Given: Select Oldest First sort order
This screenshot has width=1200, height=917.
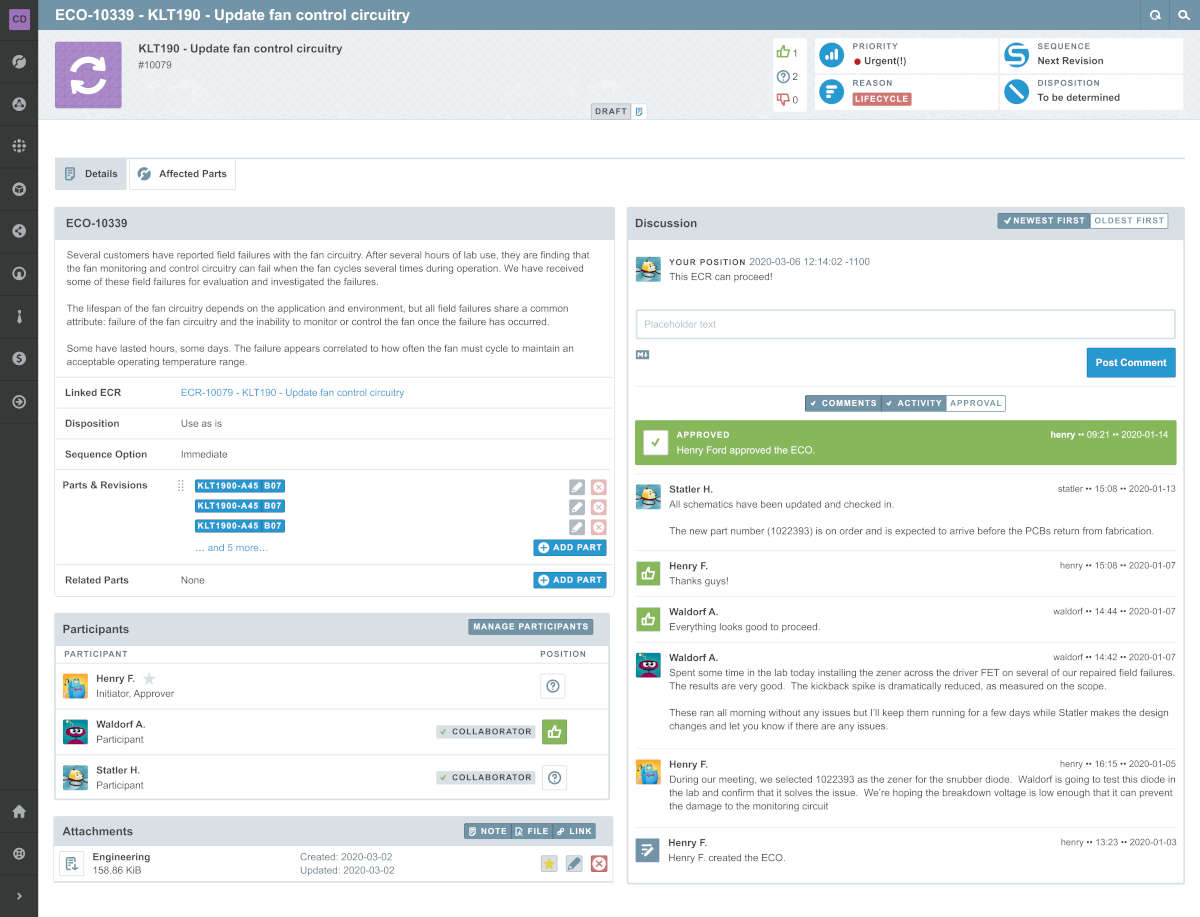Looking at the screenshot, I should point(1128,221).
